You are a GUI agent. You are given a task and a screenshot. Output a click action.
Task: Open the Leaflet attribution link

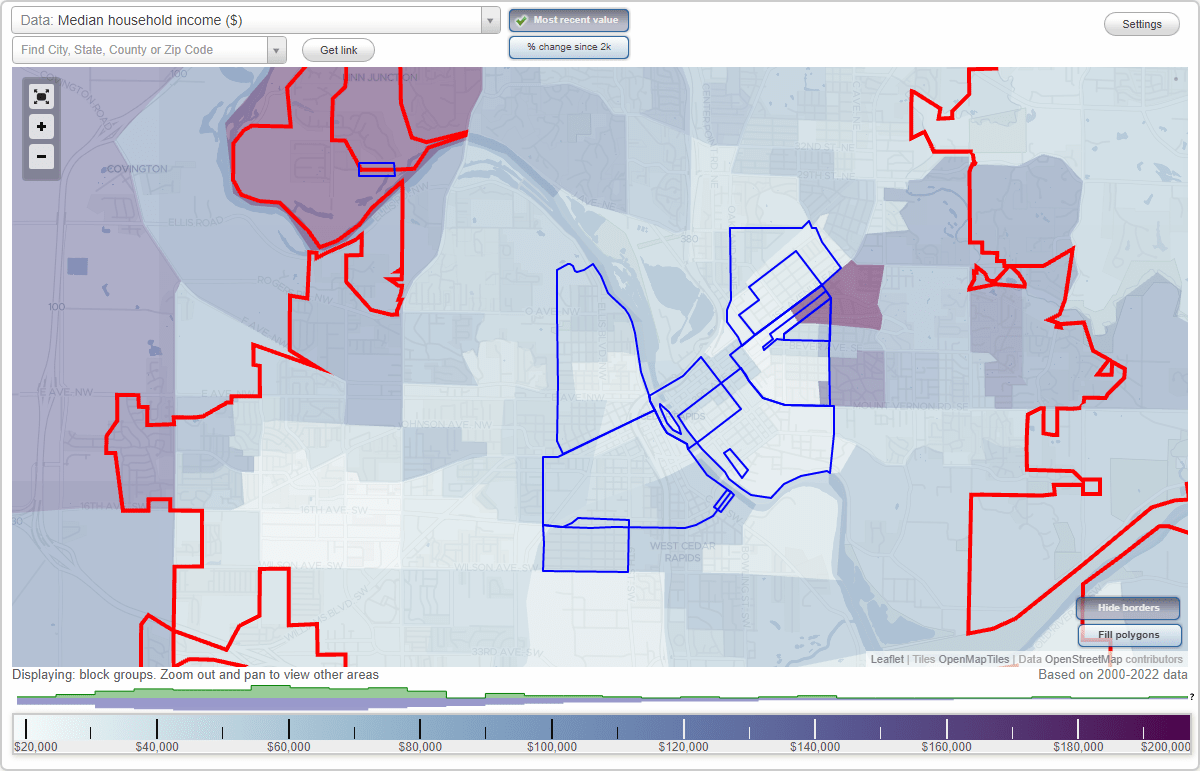coord(888,659)
